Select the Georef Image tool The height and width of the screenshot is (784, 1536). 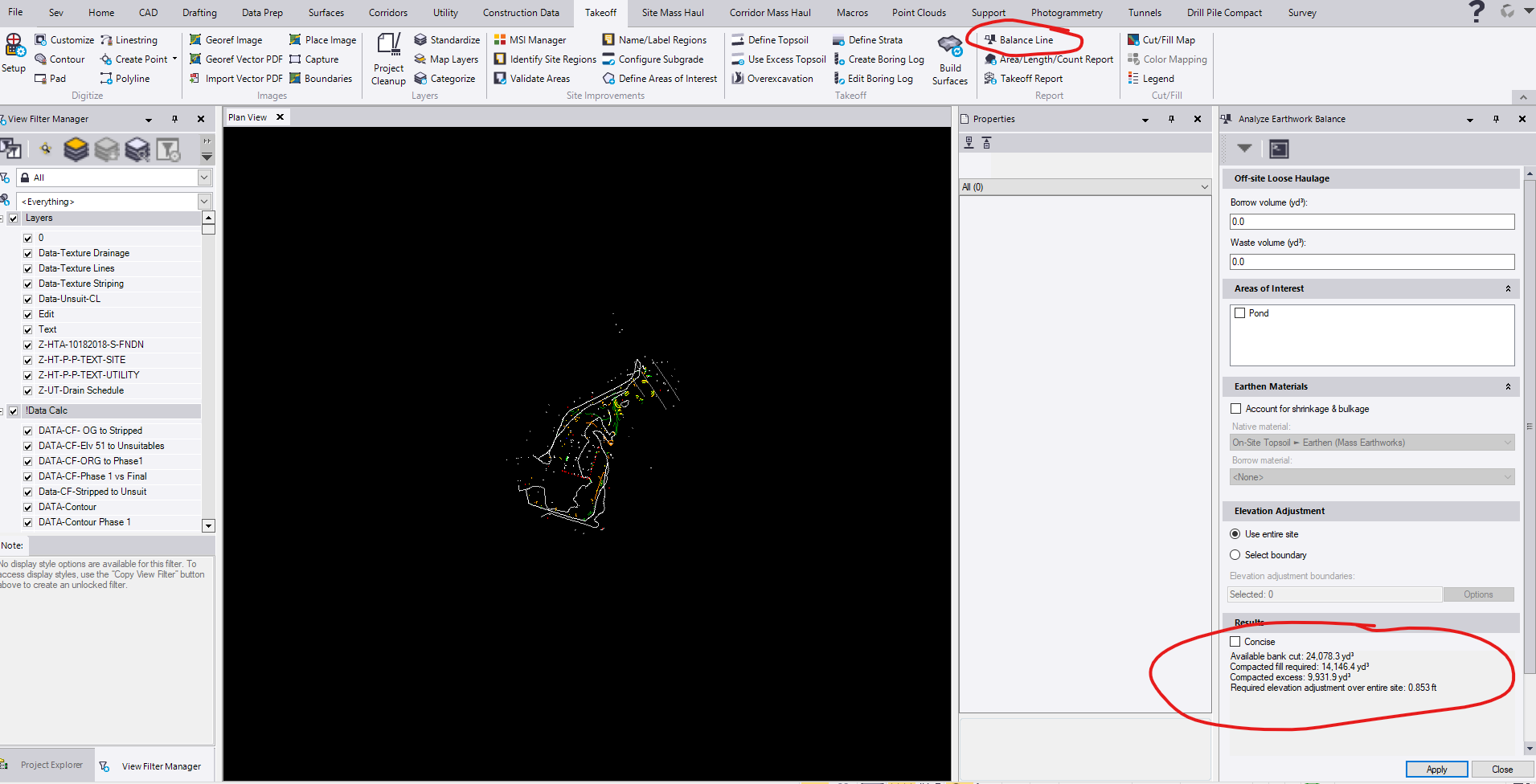234,39
